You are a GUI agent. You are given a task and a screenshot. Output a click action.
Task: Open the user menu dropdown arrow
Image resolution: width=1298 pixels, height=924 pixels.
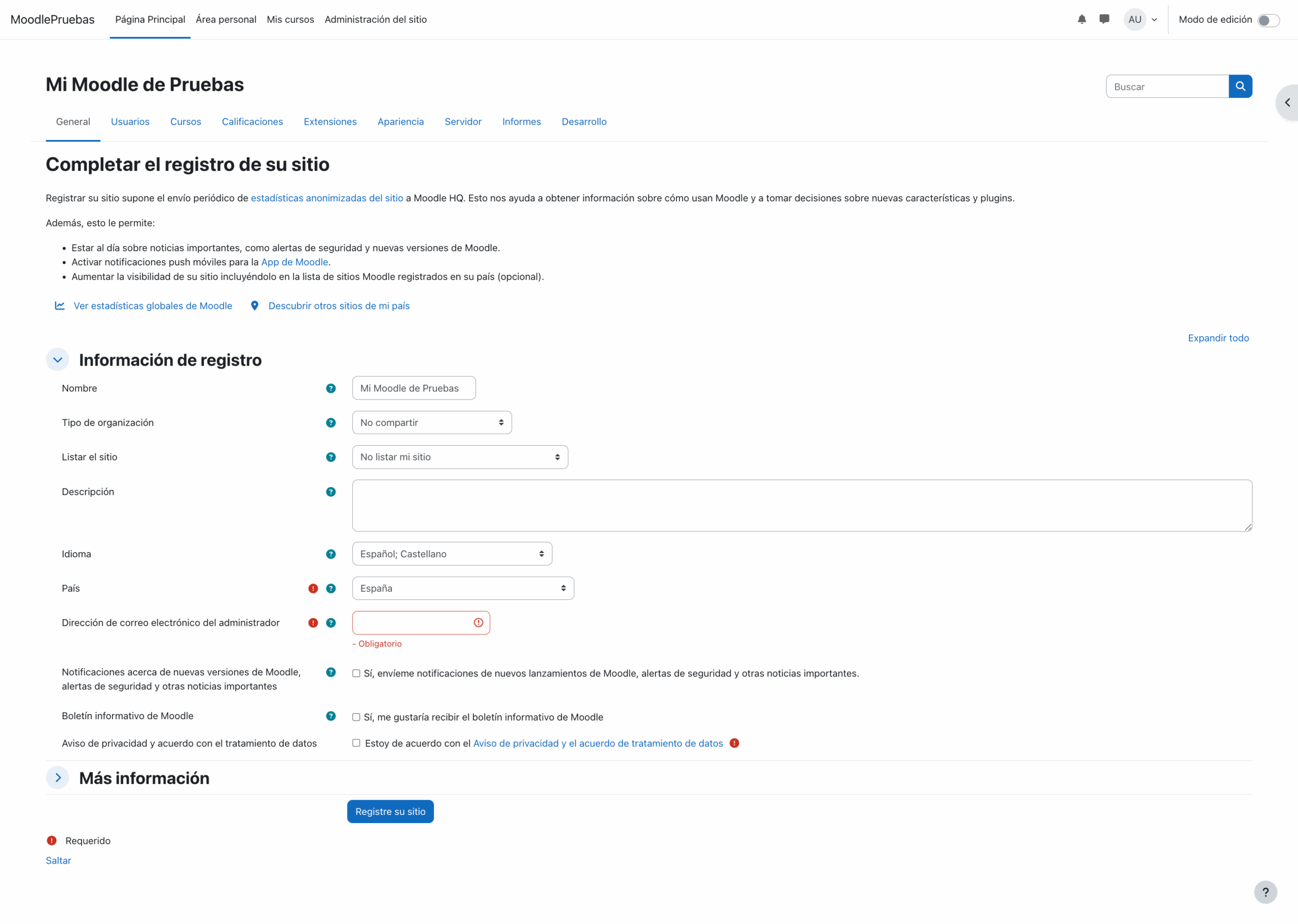[1154, 20]
